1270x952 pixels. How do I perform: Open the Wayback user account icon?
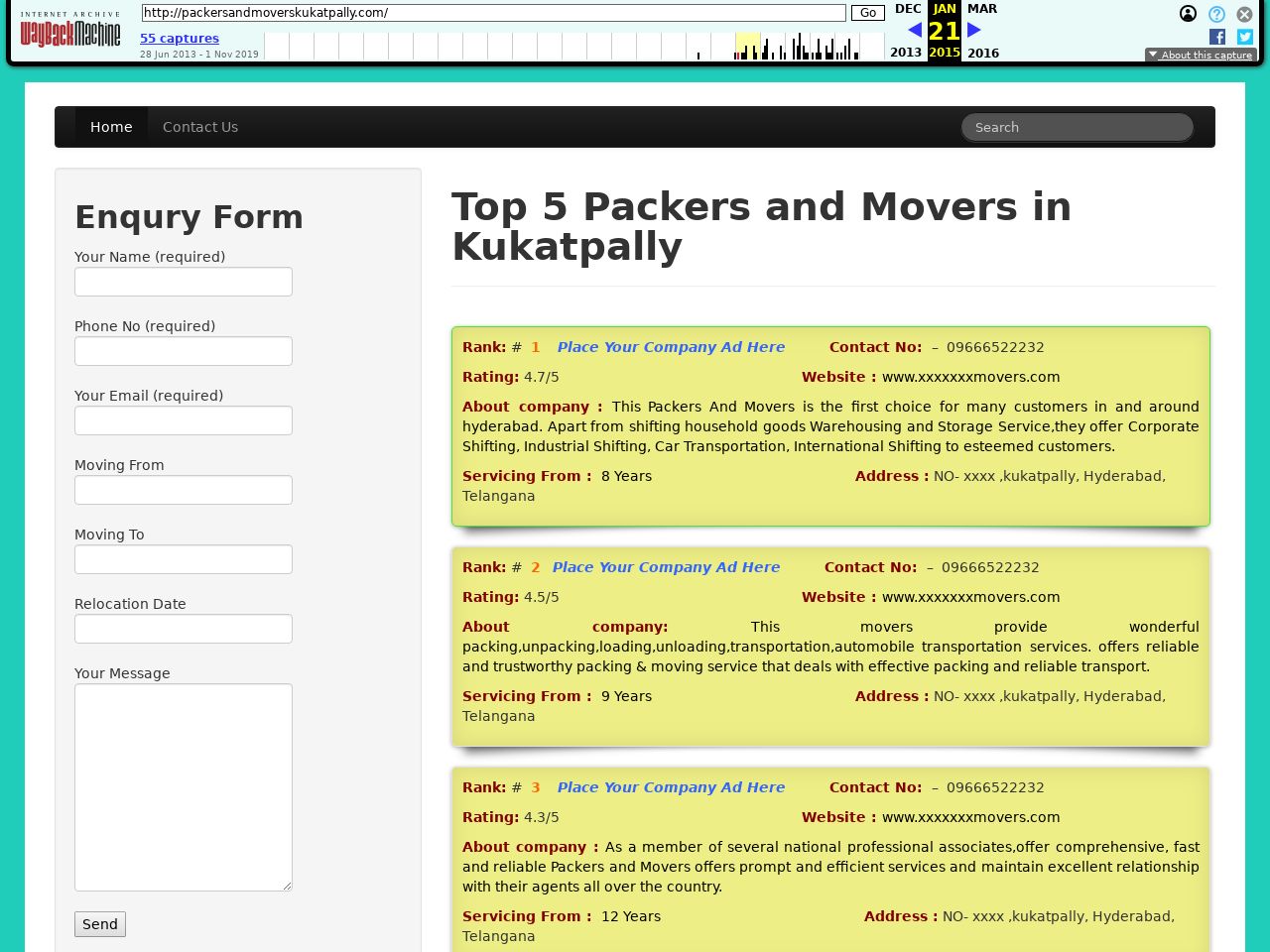pyautogui.click(x=1188, y=14)
